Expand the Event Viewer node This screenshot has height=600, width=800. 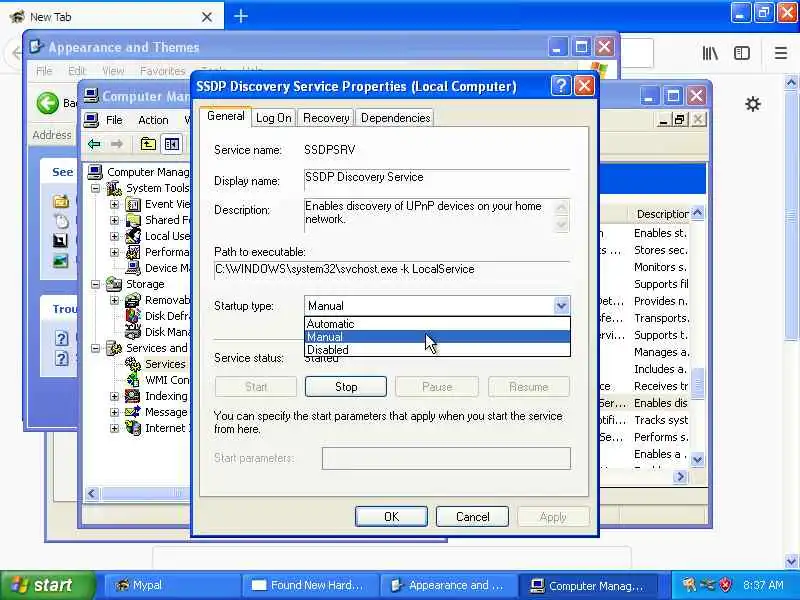(114, 205)
